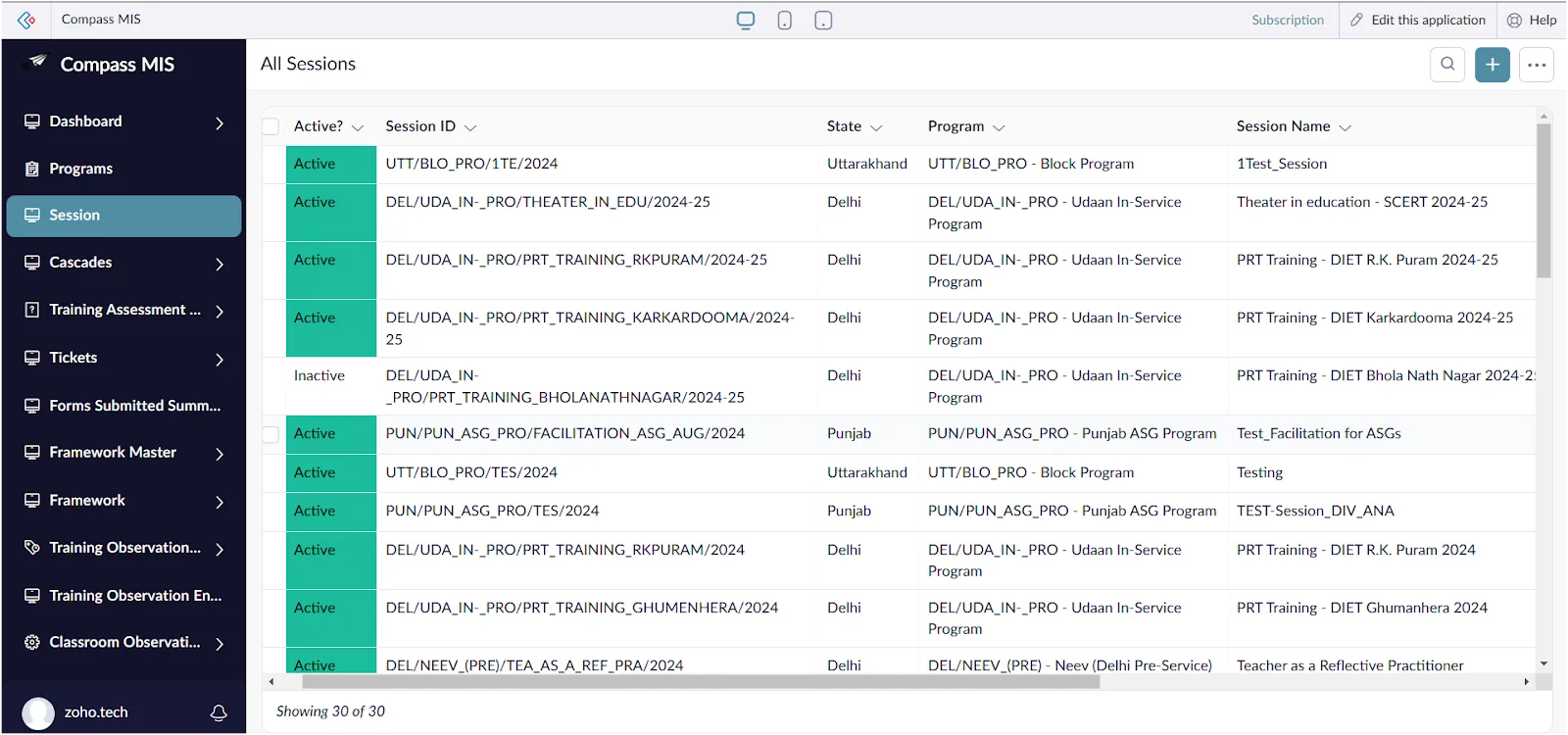Click TEST-Session_DIV_ANA session name

1315,511
